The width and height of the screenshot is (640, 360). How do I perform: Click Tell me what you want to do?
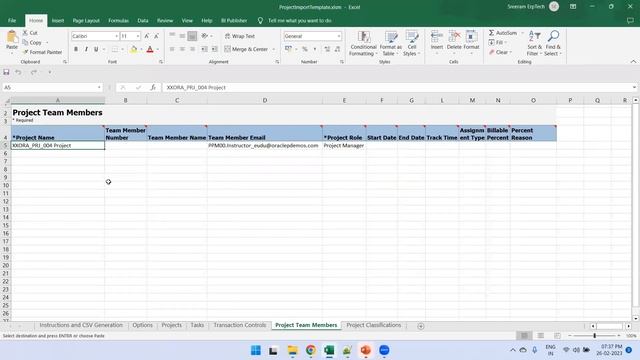pos(300,20)
